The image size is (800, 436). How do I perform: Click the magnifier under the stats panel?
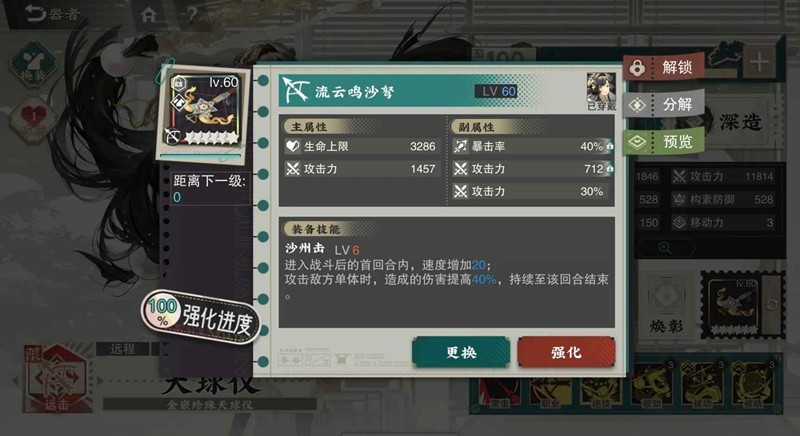pos(664,248)
